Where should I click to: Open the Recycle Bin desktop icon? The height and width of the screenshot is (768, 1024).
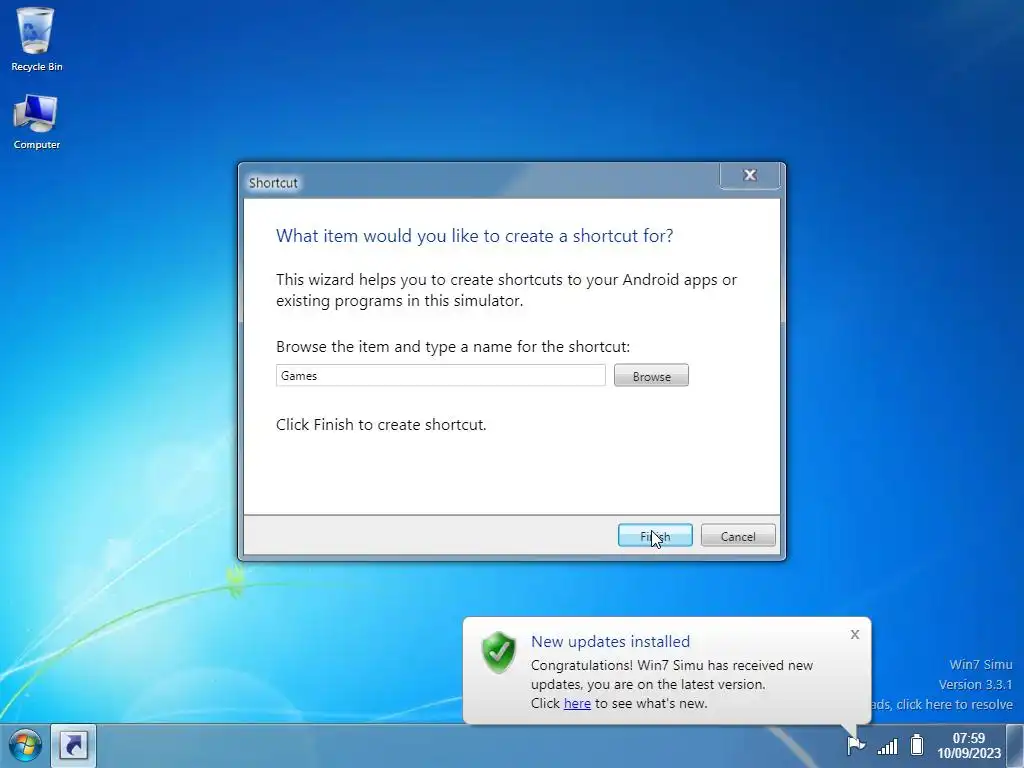tap(37, 39)
